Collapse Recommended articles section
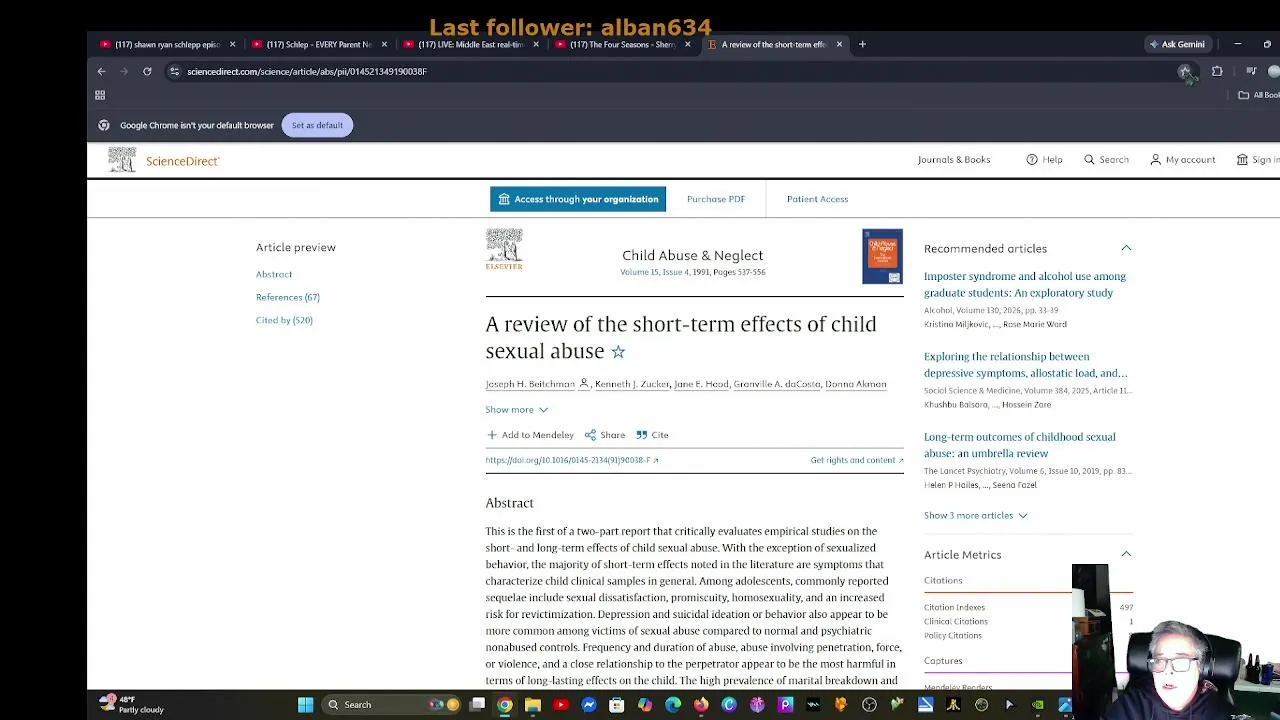Screen dimensions: 1280x720 coord(1126,248)
